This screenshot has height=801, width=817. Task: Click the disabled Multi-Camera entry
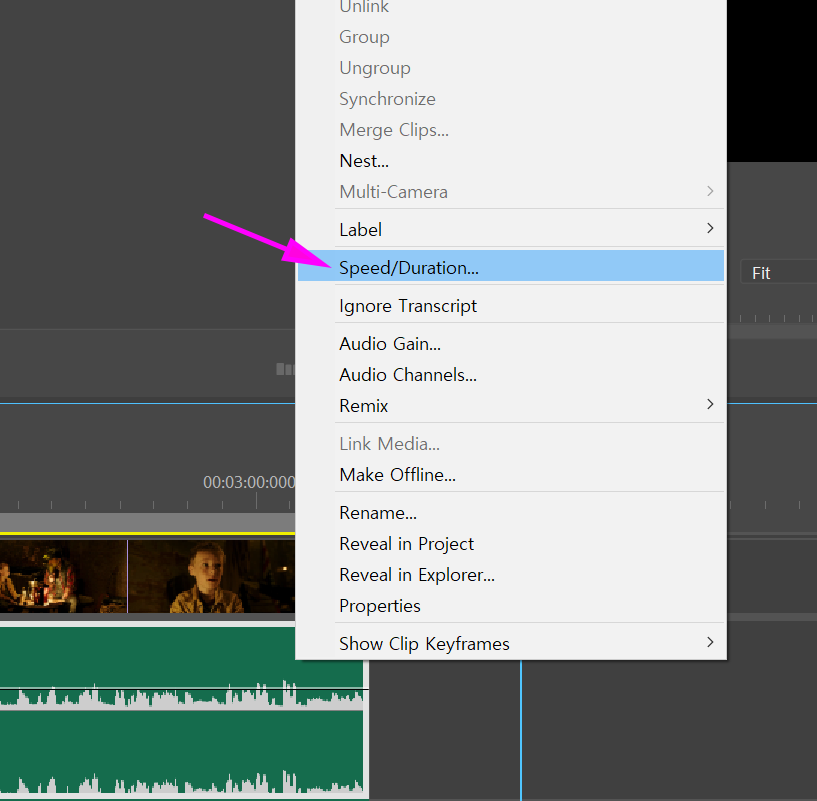pos(511,192)
